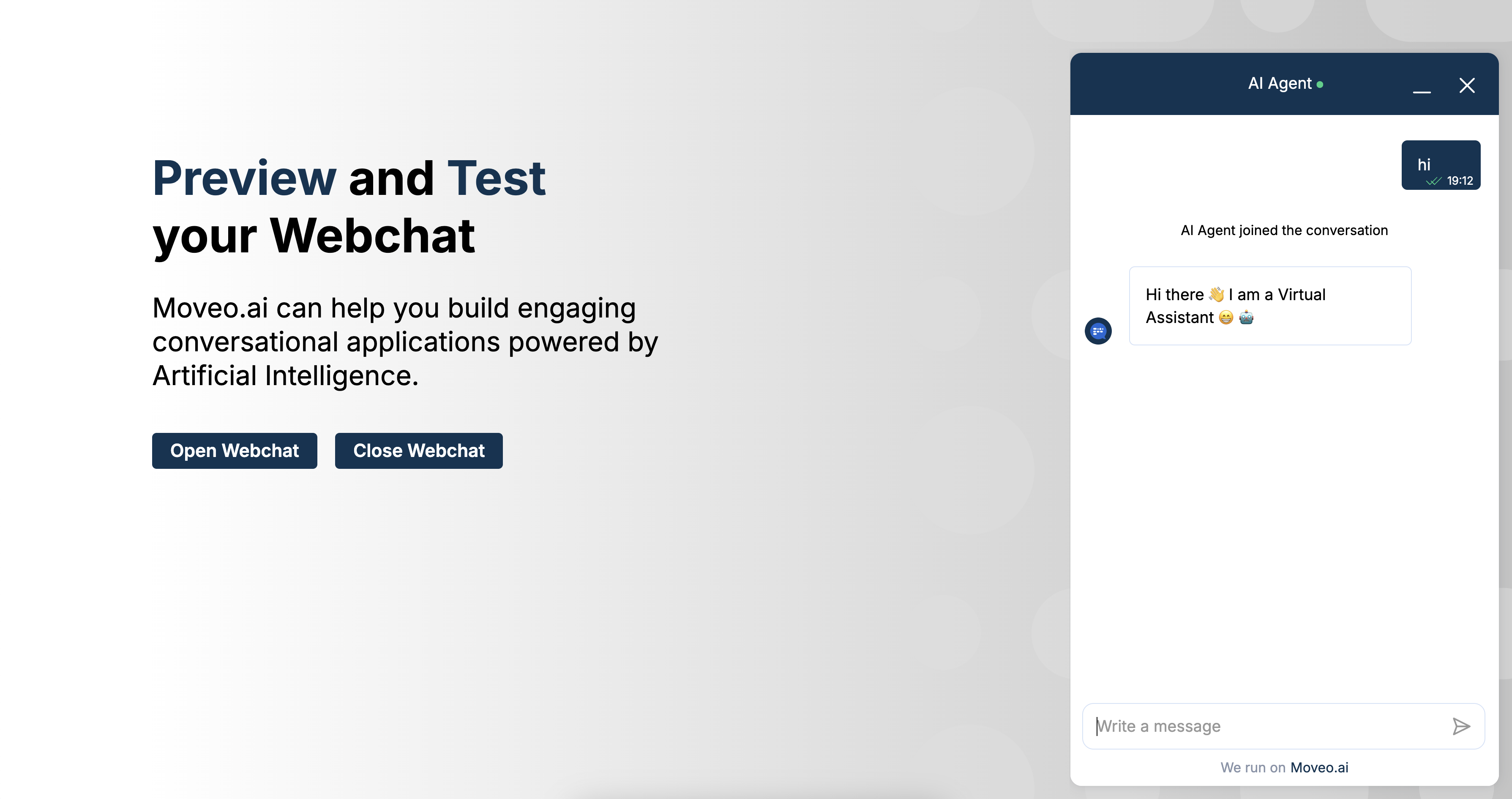Image resolution: width=1512 pixels, height=799 pixels.
Task: Click the grinning face emoji in the greeting
Action: (1225, 317)
